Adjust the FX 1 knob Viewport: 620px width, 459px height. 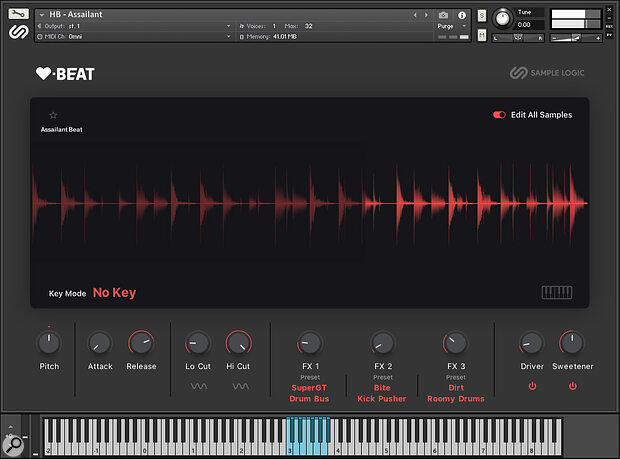point(310,343)
